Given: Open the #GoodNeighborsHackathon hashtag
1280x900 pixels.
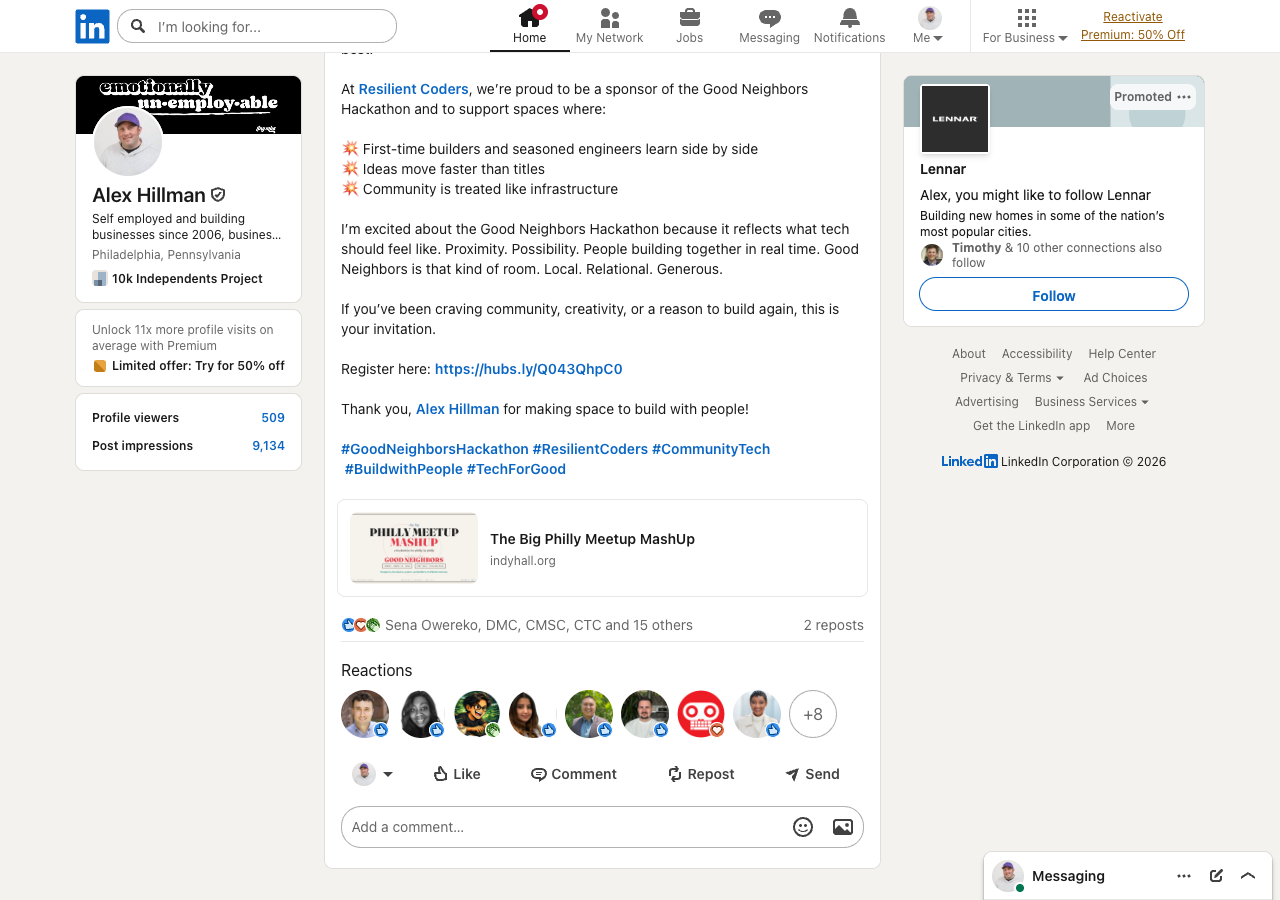Looking at the screenshot, I should coord(435,449).
